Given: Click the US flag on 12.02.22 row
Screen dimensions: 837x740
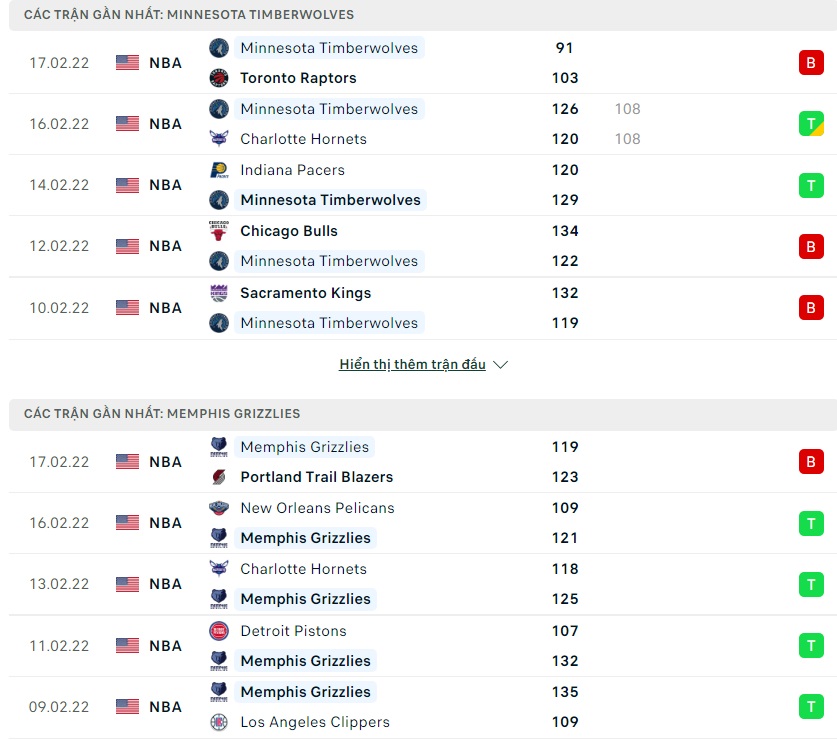Looking at the screenshot, I should click(127, 246).
